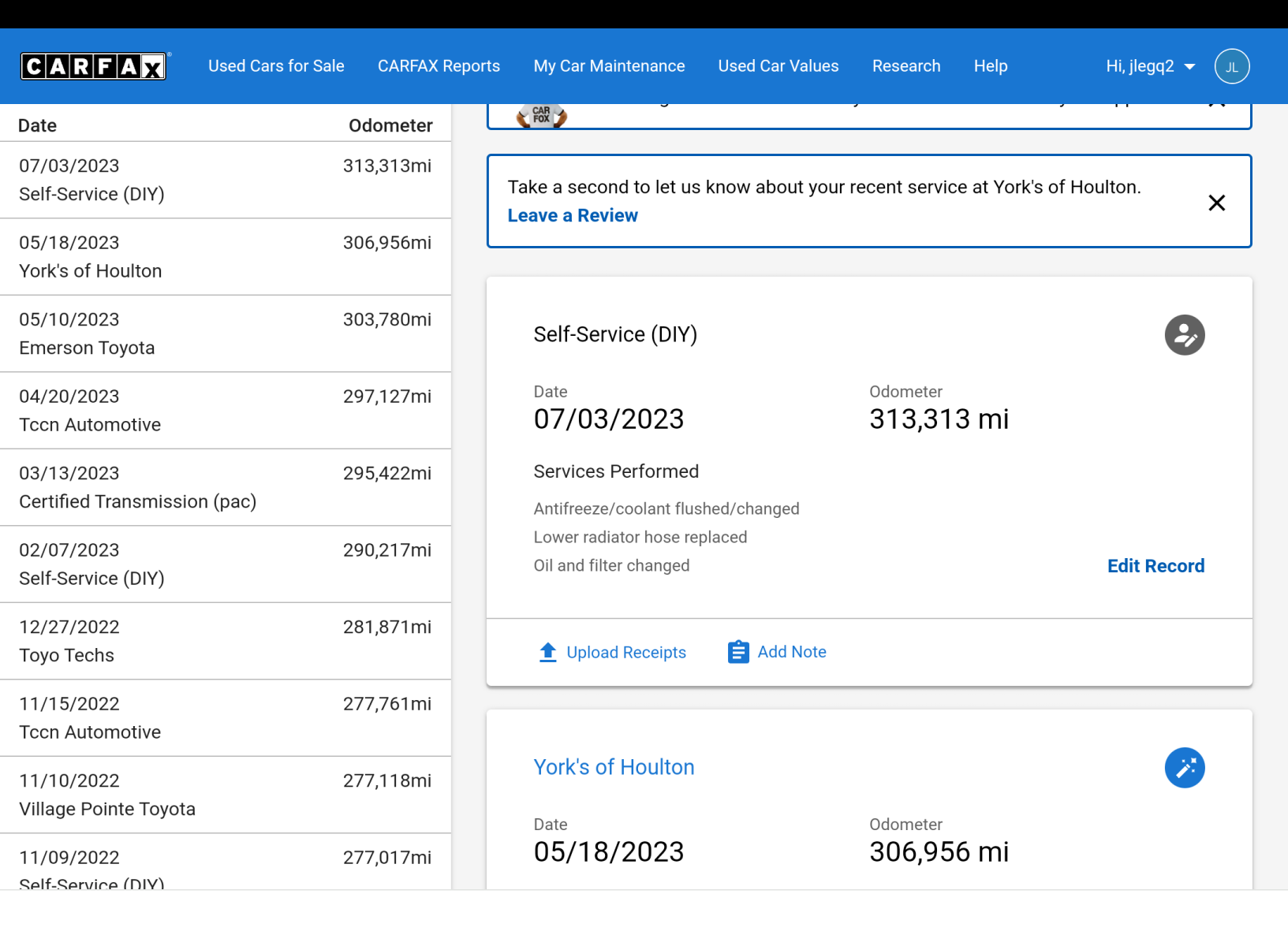Expand the Hi, jlegq2 account dropdown
This screenshot has height=946, width=1288.
pos(1150,66)
